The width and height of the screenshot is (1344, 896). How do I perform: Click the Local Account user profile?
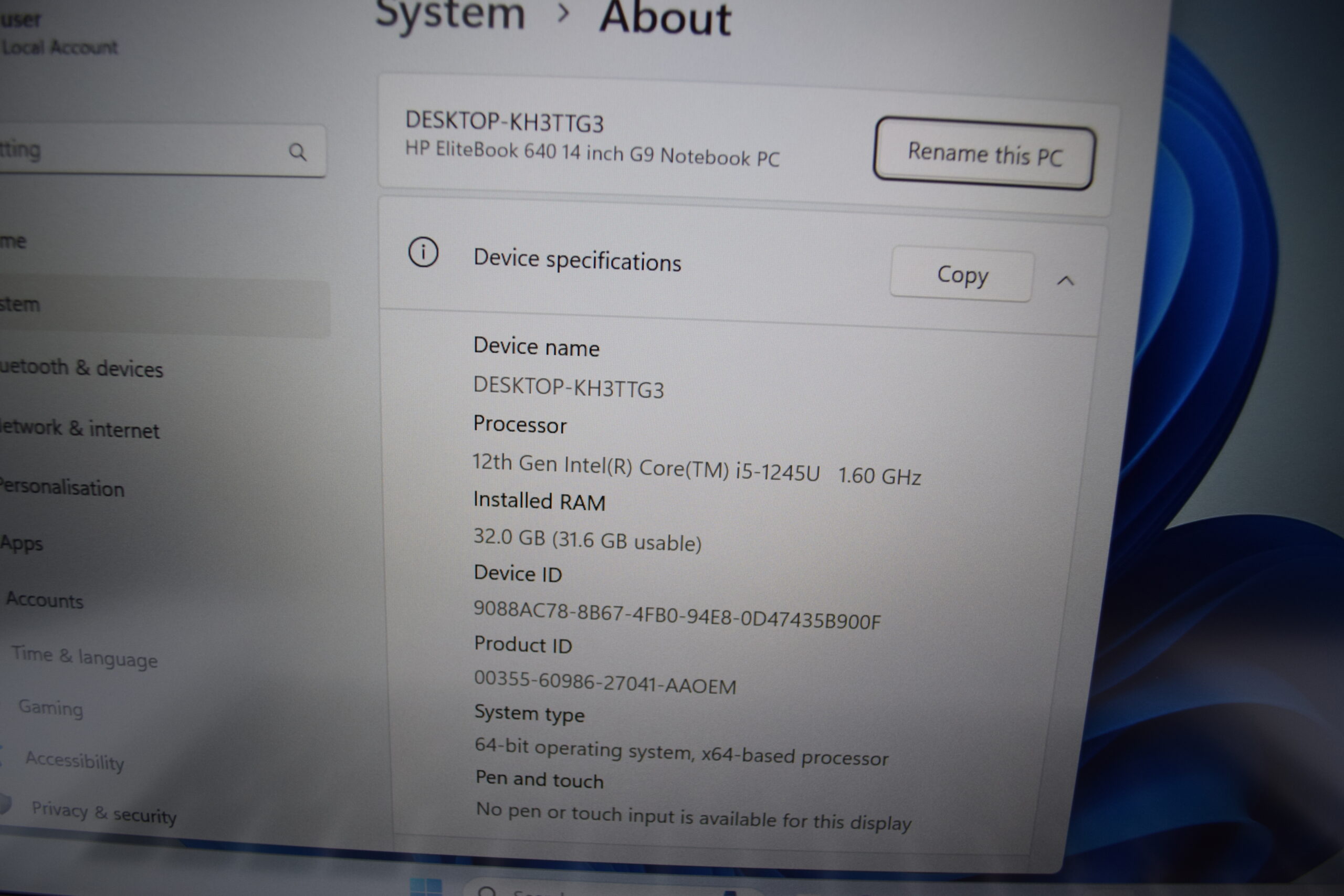pos(59,34)
